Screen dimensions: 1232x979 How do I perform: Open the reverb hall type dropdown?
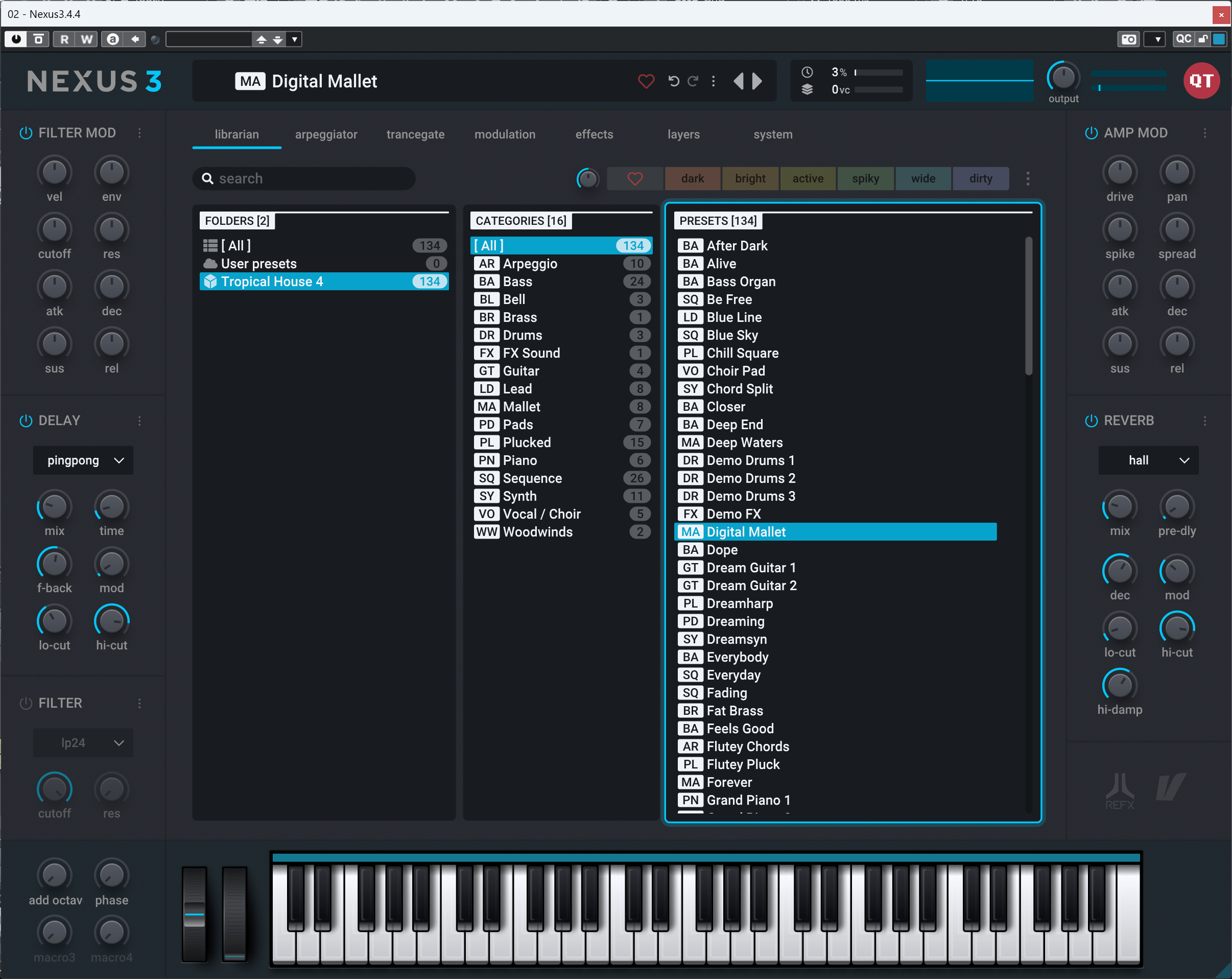[x=1148, y=460]
